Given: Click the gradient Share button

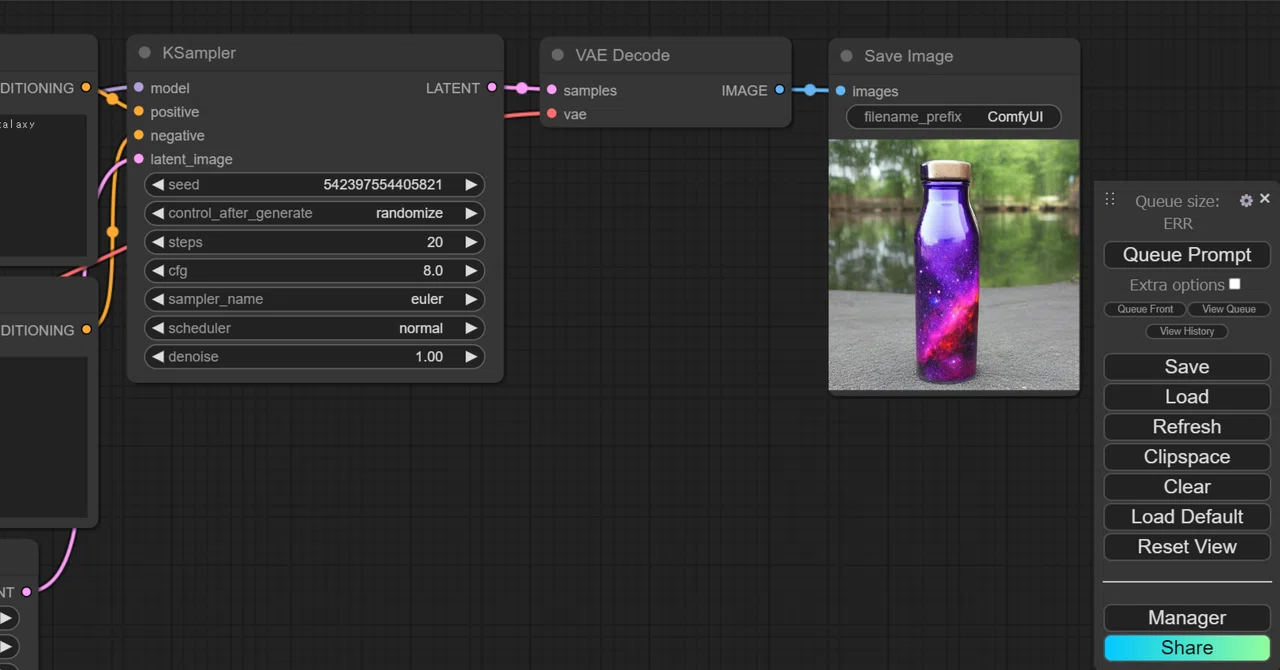Looking at the screenshot, I should coord(1187,648).
